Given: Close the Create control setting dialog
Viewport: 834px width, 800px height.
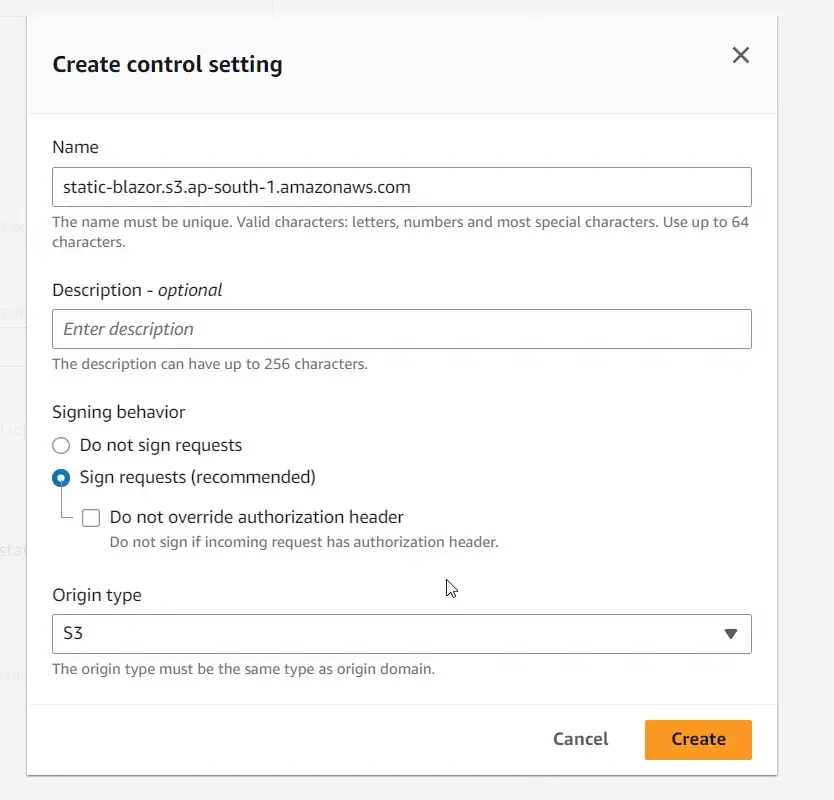Looking at the screenshot, I should [740, 55].
